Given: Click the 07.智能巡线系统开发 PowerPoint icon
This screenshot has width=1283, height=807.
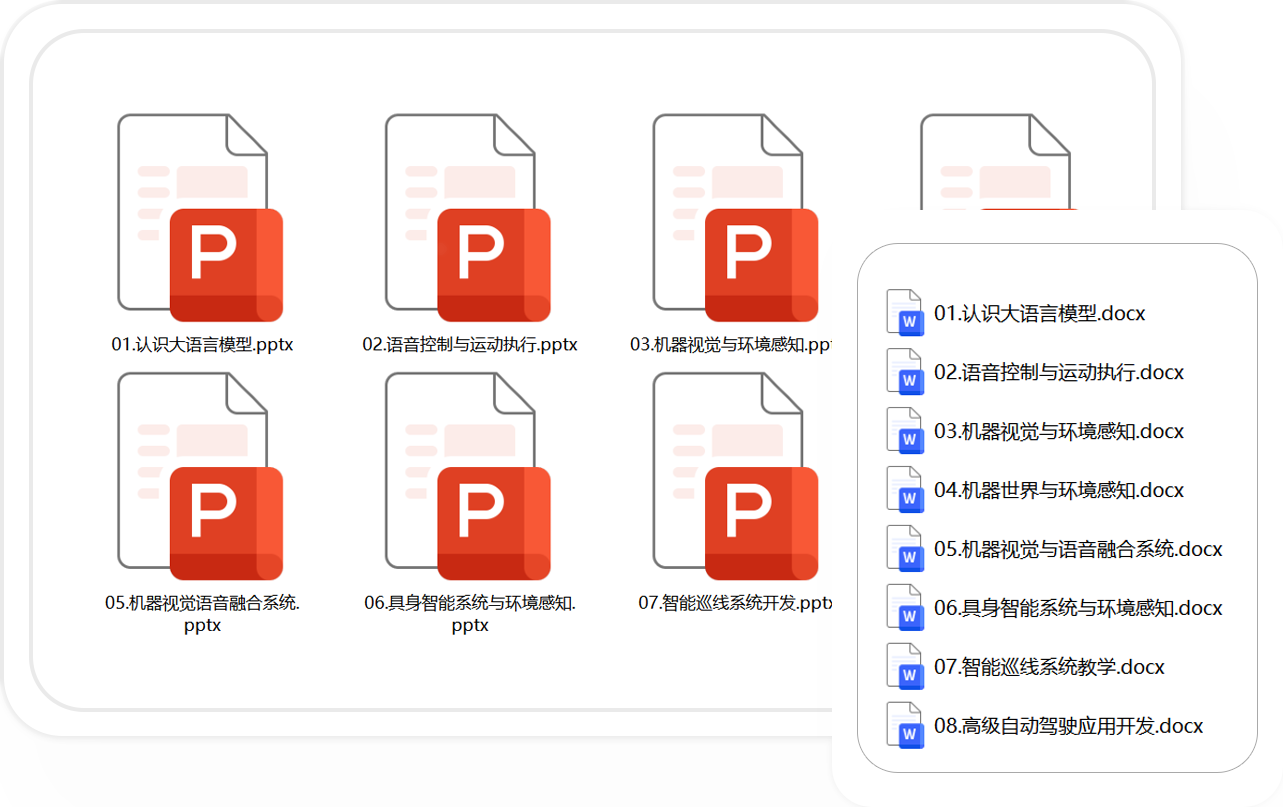Looking at the screenshot, I should click(x=735, y=476).
